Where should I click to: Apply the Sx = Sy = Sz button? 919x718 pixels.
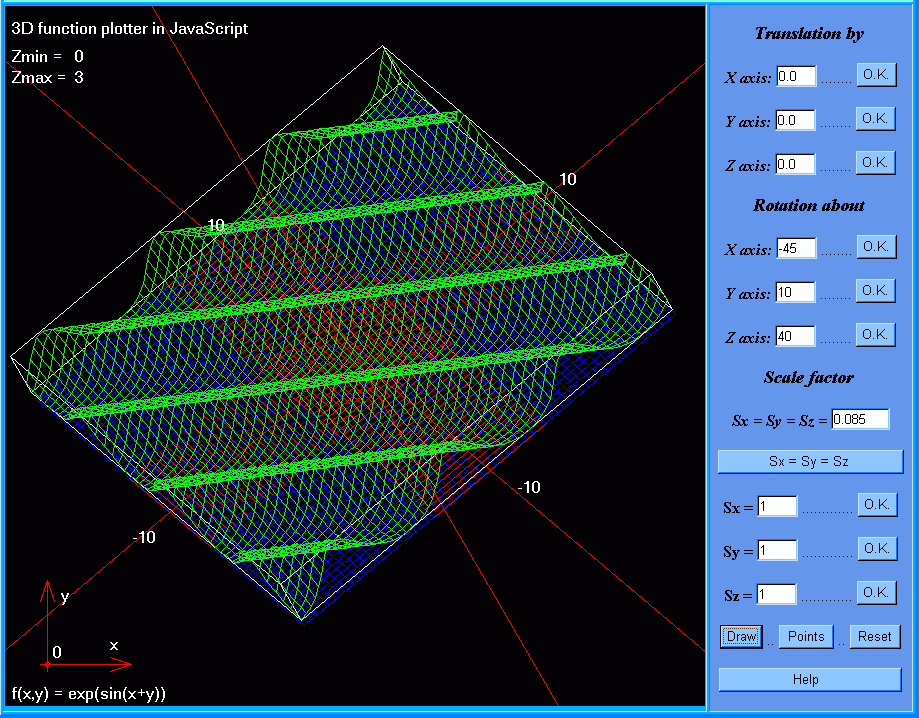tap(811, 461)
